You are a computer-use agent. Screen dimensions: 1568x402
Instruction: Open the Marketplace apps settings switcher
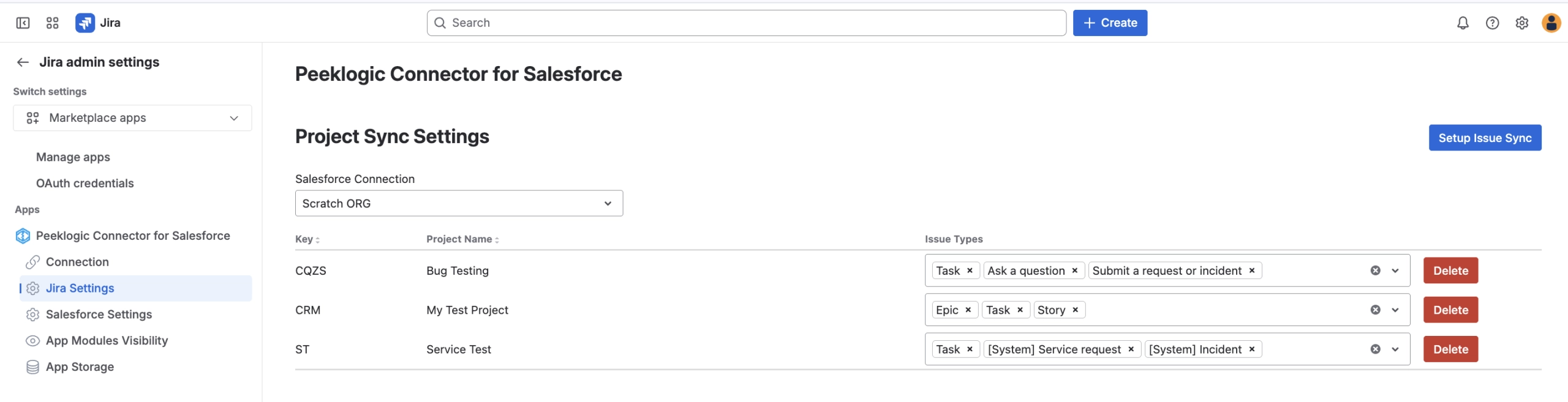point(132,118)
